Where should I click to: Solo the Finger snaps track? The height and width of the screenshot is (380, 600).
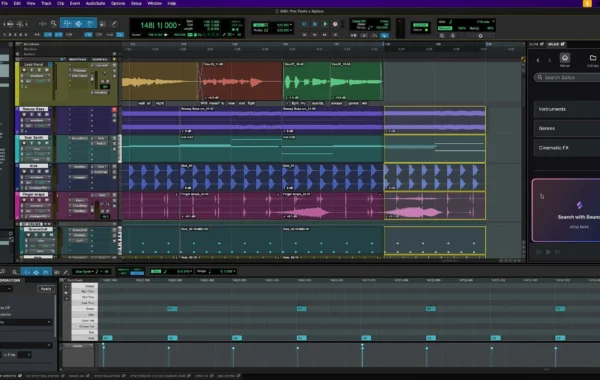[x=39, y=200]
